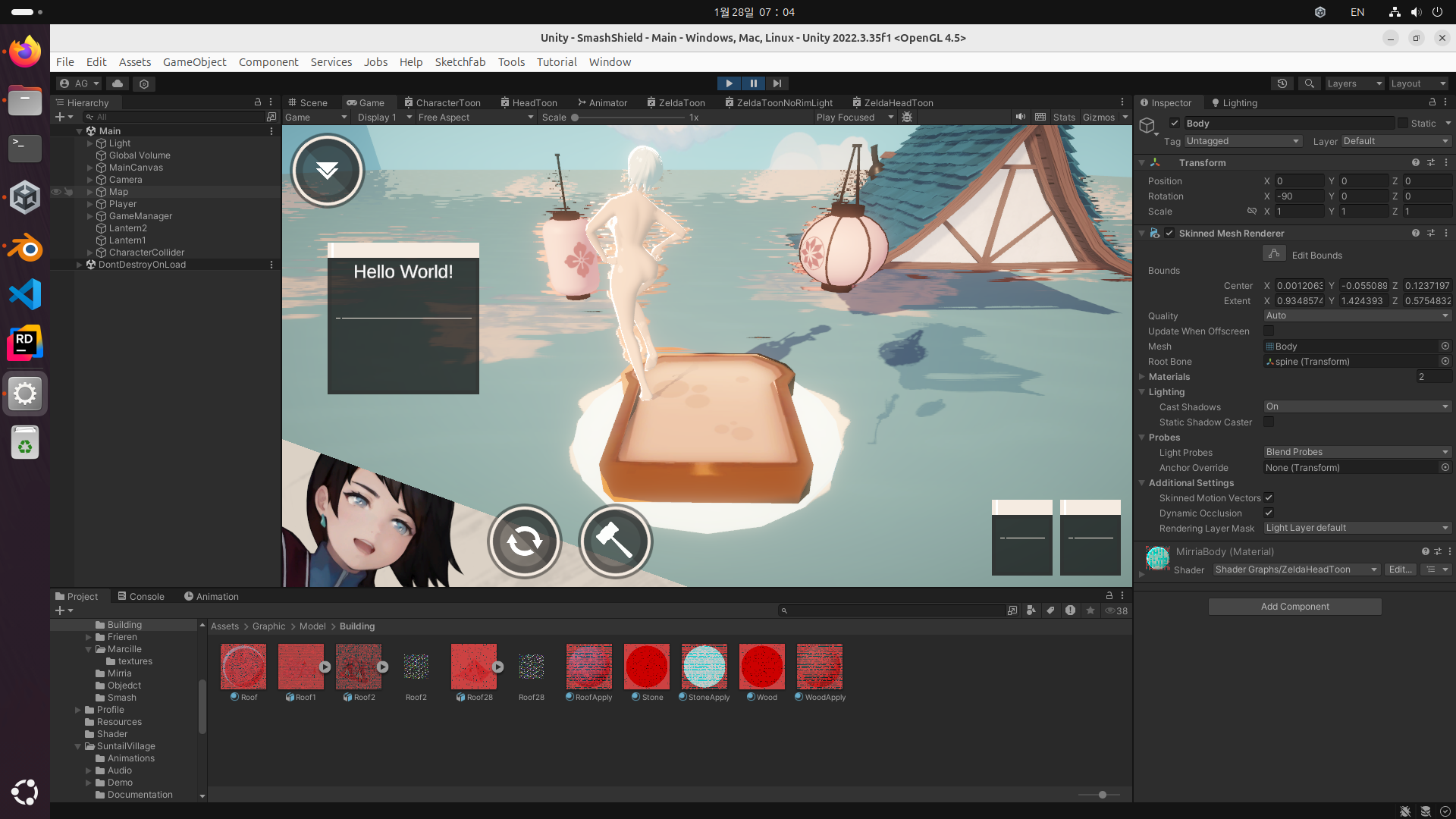Toggle Skinned Mesh Renderer enabled checkbox

point(1169,233)
